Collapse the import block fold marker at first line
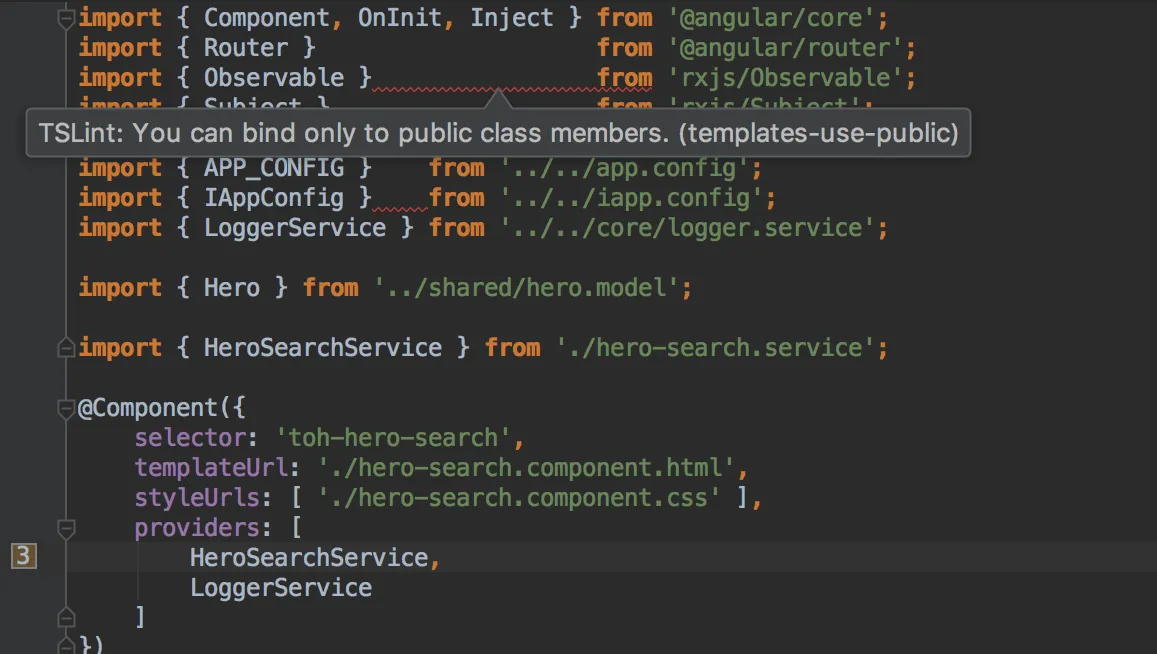This screenshot has width=1157, height=654. coord(66,18)
